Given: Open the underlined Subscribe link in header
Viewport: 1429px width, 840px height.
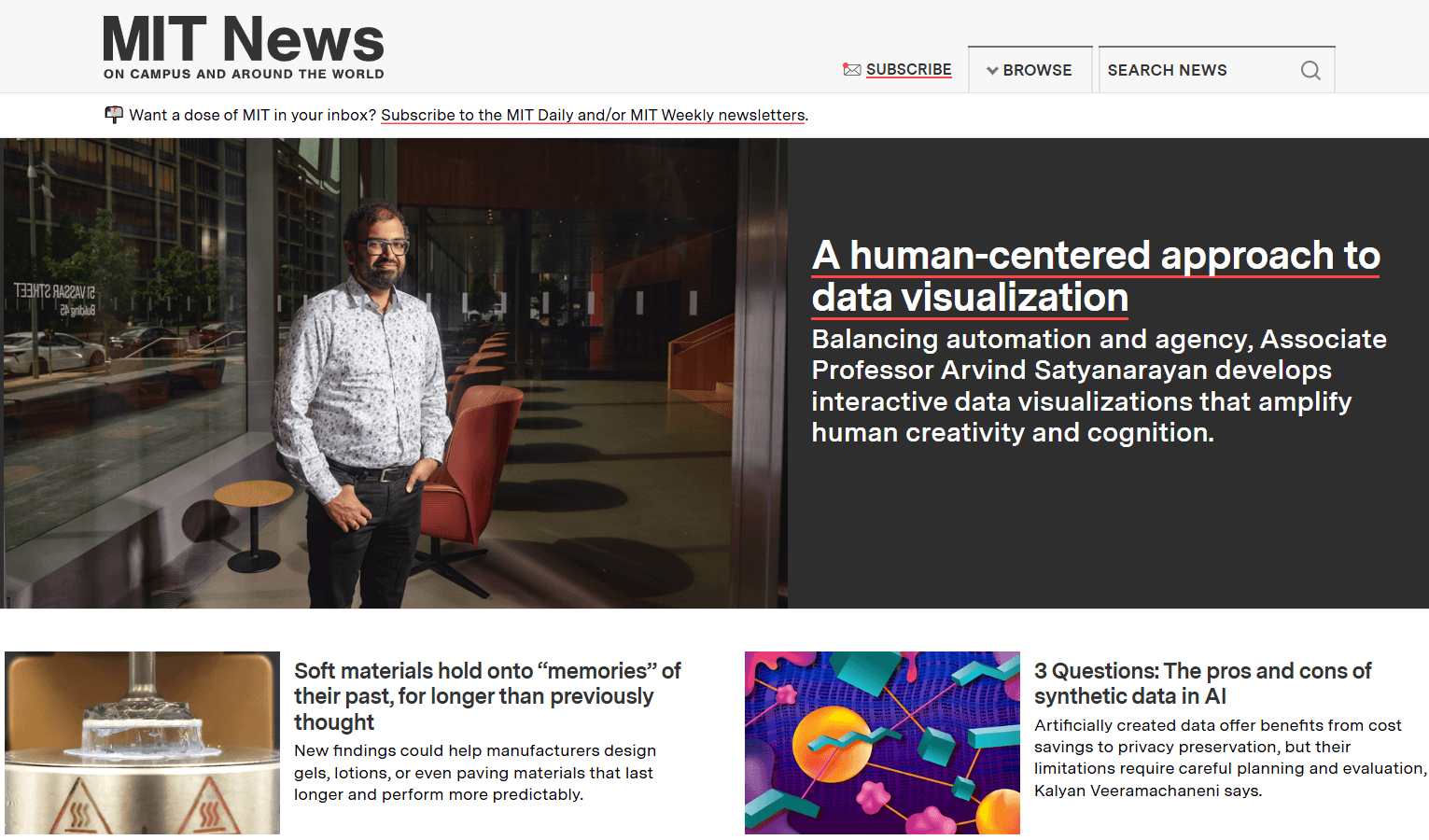Looking at the screenshot, I should [908, 70].
